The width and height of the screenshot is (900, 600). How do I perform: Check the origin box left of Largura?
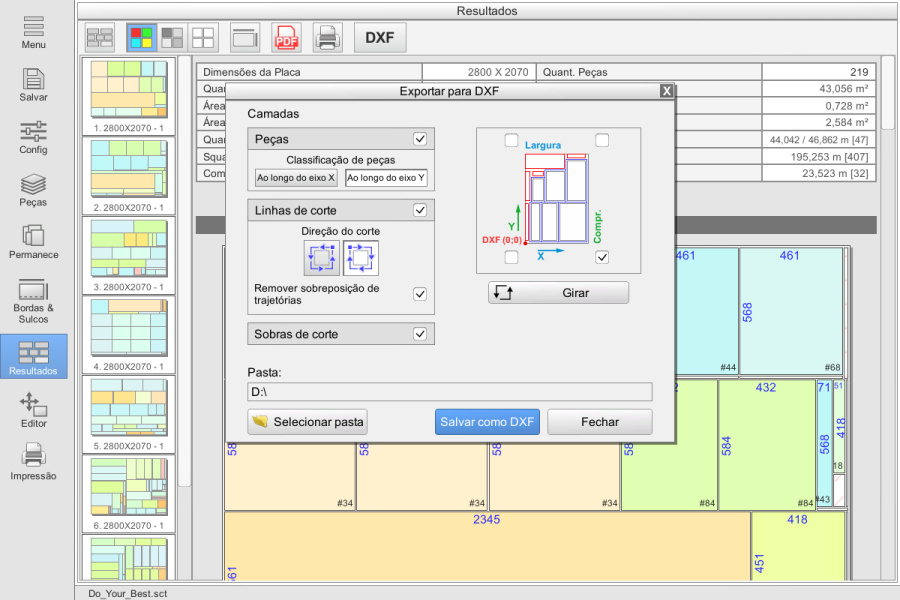pyautogui.click(x=511, y=140)
